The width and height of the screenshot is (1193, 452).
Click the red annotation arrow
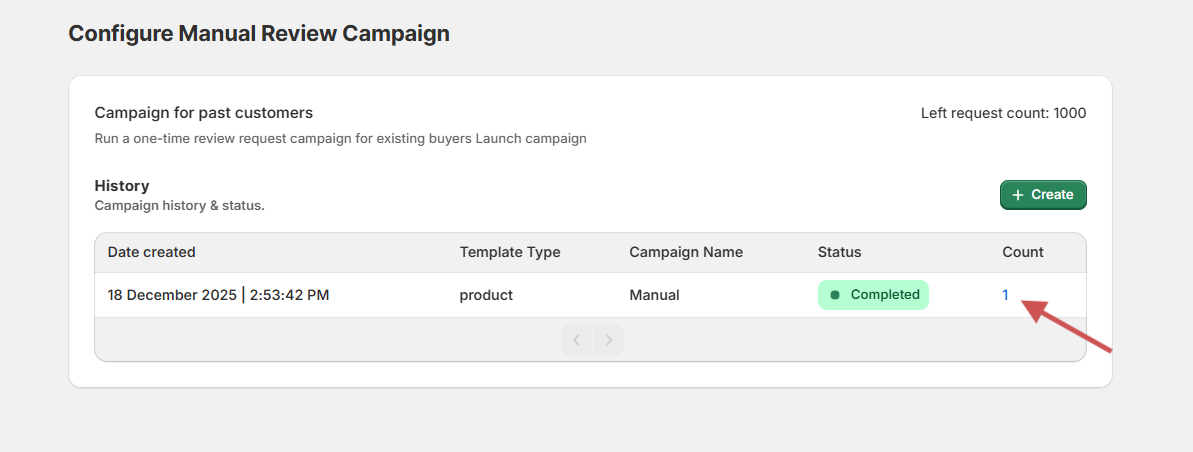pyautogui.click(x=1068, y=326)
